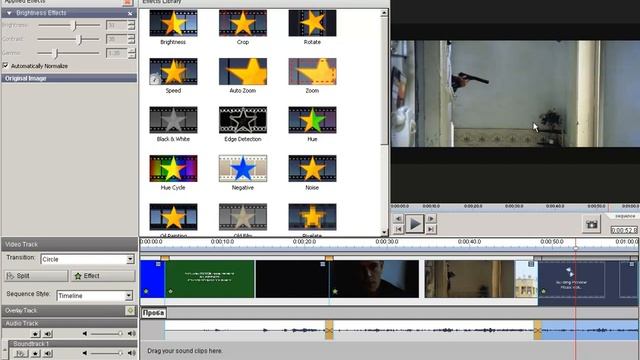Open the Transition dropdown showing Circle
Screen dimensions: 640x360
pos(130,259)
